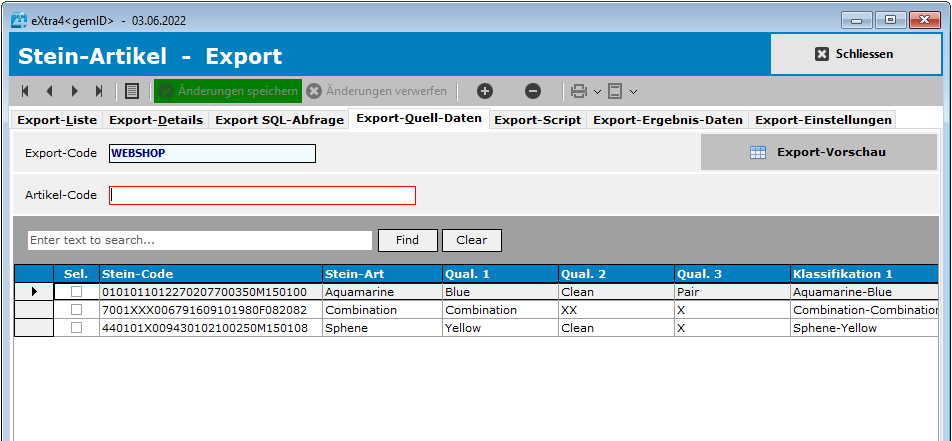Image resolution: width=952 pixels, height=441 pixels.
Task: Sort by Qual. 3 column header
Action: [732, 274]
